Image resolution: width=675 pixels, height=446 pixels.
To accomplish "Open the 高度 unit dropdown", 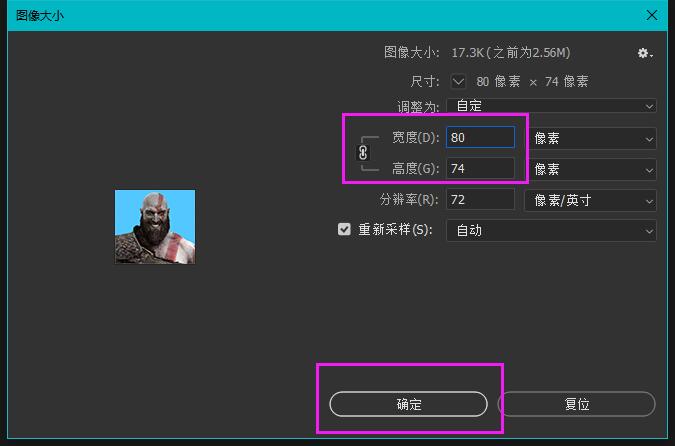I will [x=592, y=170].
